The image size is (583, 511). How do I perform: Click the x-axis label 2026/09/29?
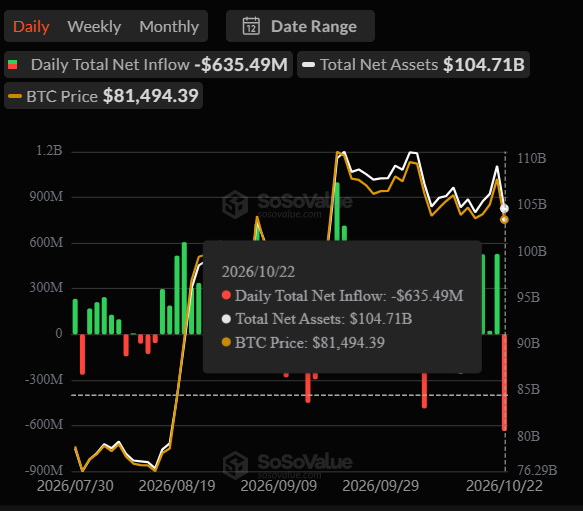pyautogui.click(x=380, y=486)
